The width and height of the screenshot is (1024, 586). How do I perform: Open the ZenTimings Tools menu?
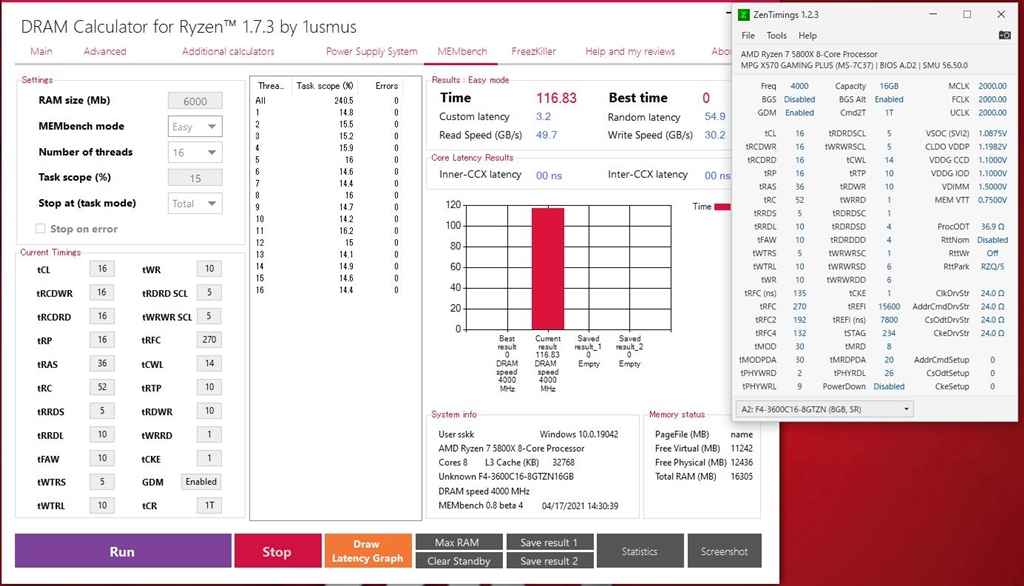(x=776, y=36)
